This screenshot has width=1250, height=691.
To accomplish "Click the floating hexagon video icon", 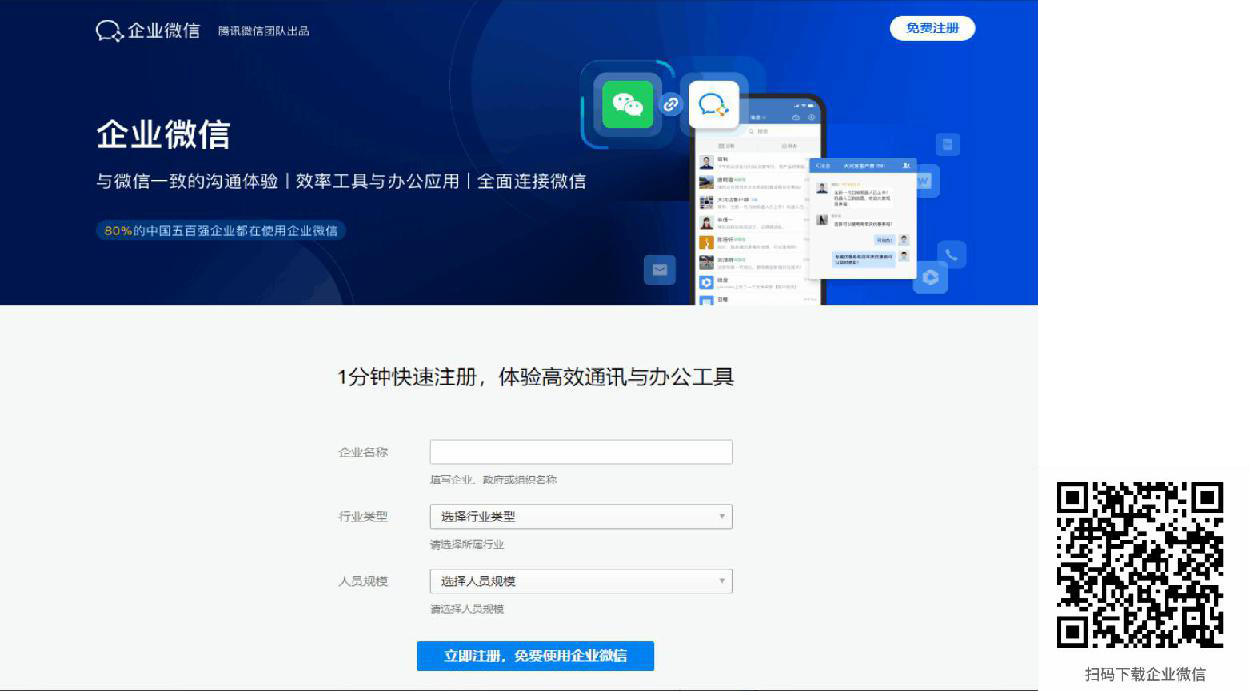I will click(930, 277).
